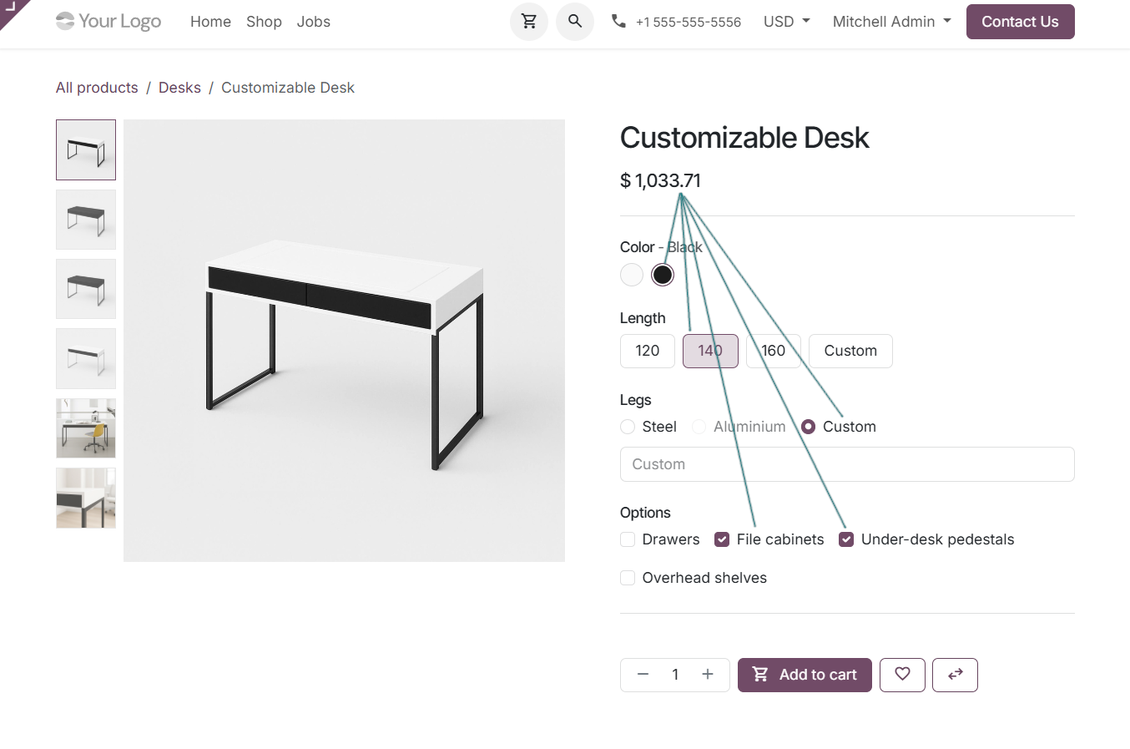Click the Customizable Desk heading
This screenshot has width=1130, height=749.
(744, 138)
